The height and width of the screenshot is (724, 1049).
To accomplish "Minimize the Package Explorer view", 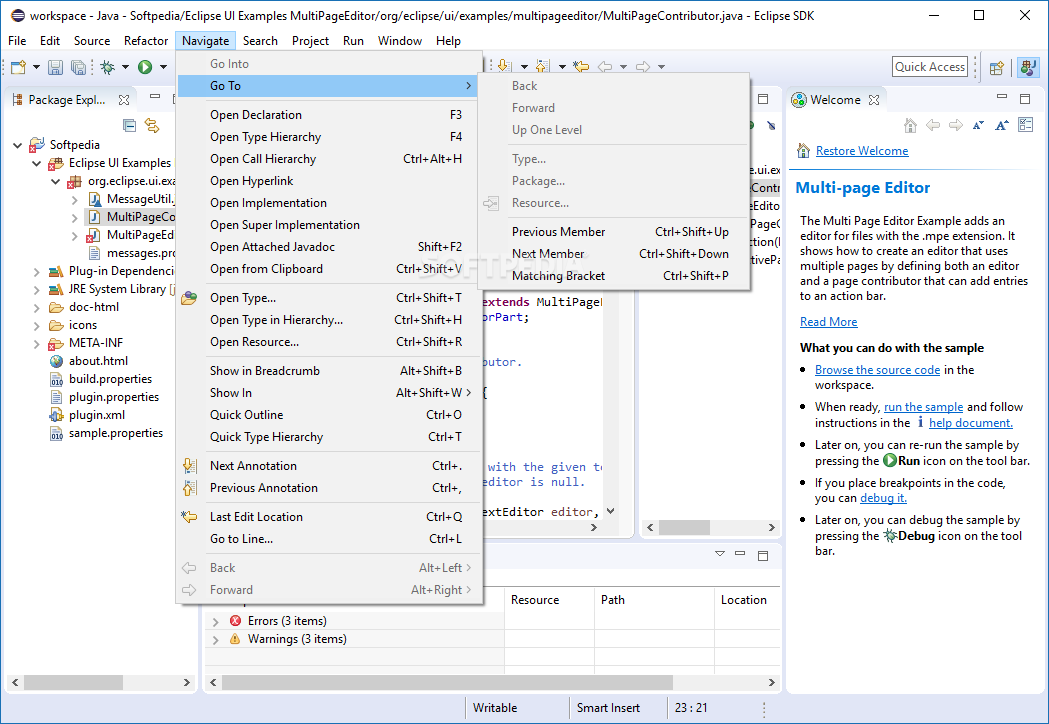I will tap(155, 98).
